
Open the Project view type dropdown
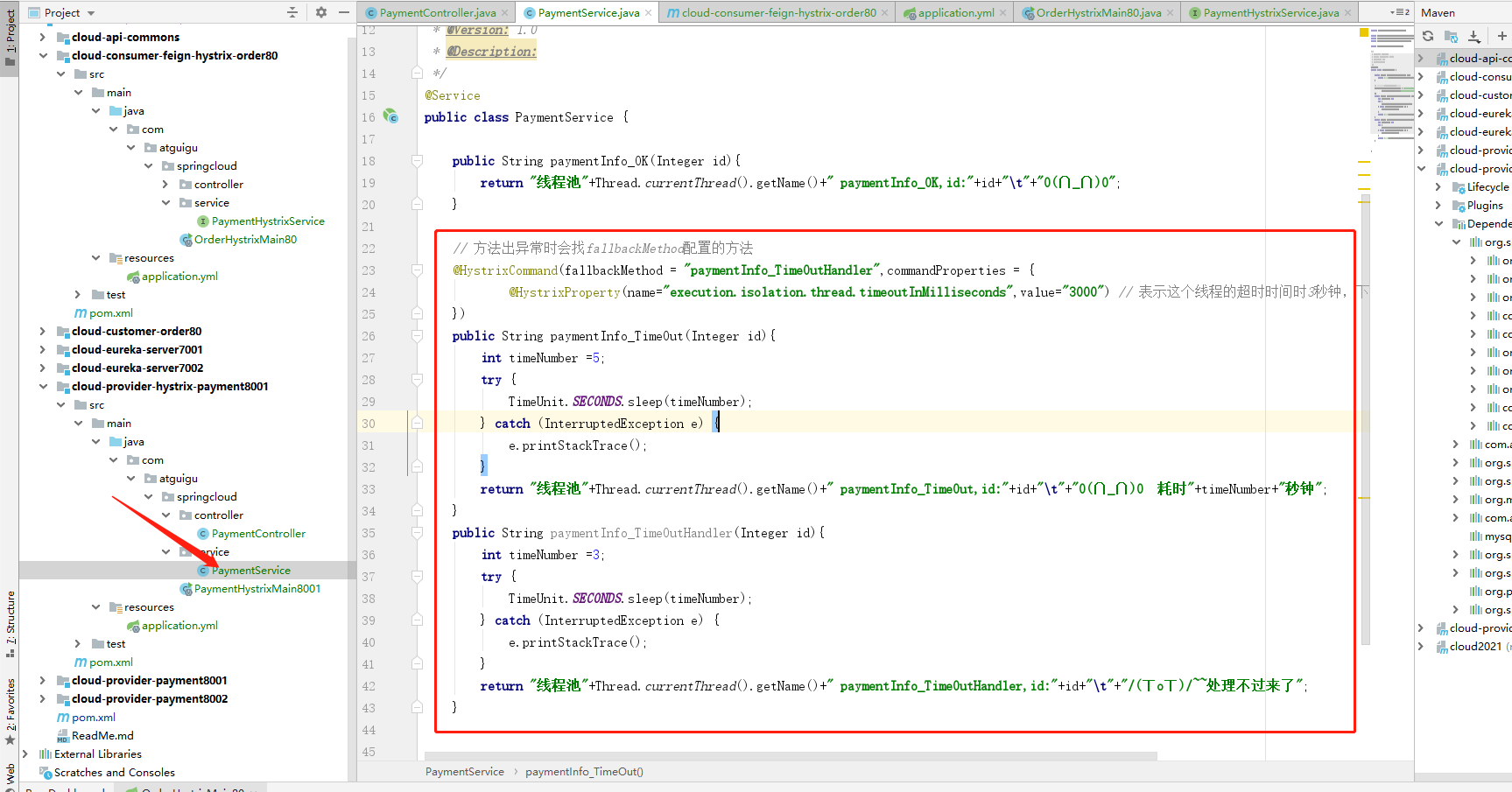pos(91,13)
